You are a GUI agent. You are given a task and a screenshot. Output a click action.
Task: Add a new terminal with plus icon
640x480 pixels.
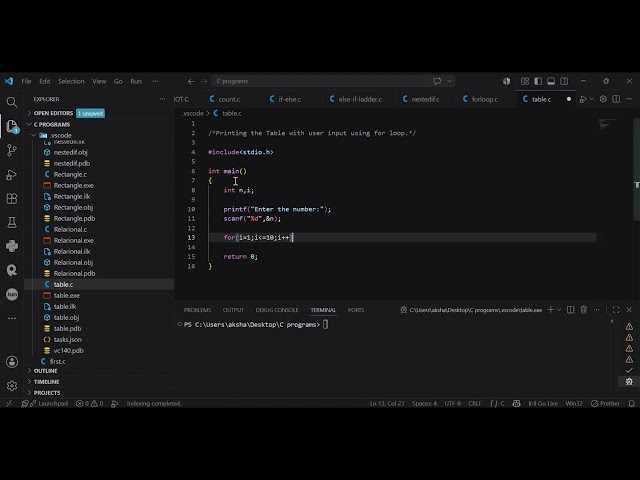[551, 310]
